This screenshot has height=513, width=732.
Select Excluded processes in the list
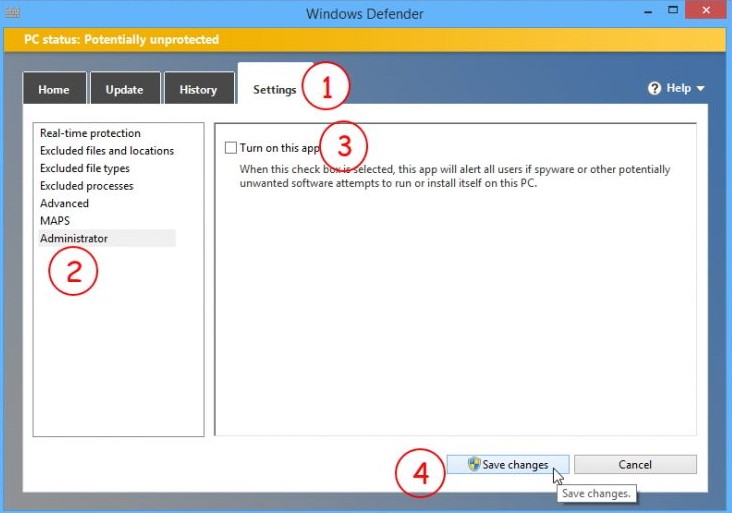(x=87, y=186)
